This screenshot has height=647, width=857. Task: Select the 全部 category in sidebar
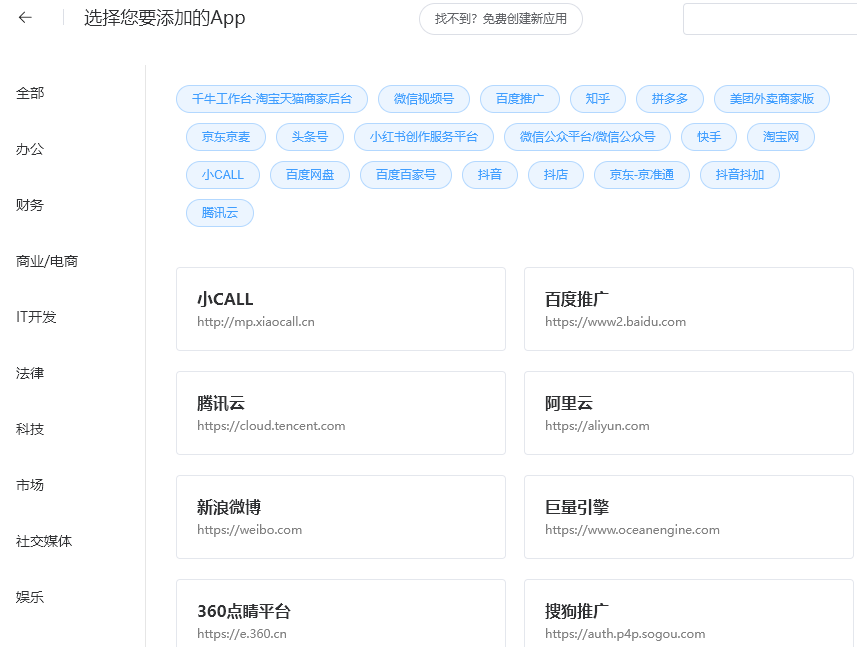[x=30, y=93]
